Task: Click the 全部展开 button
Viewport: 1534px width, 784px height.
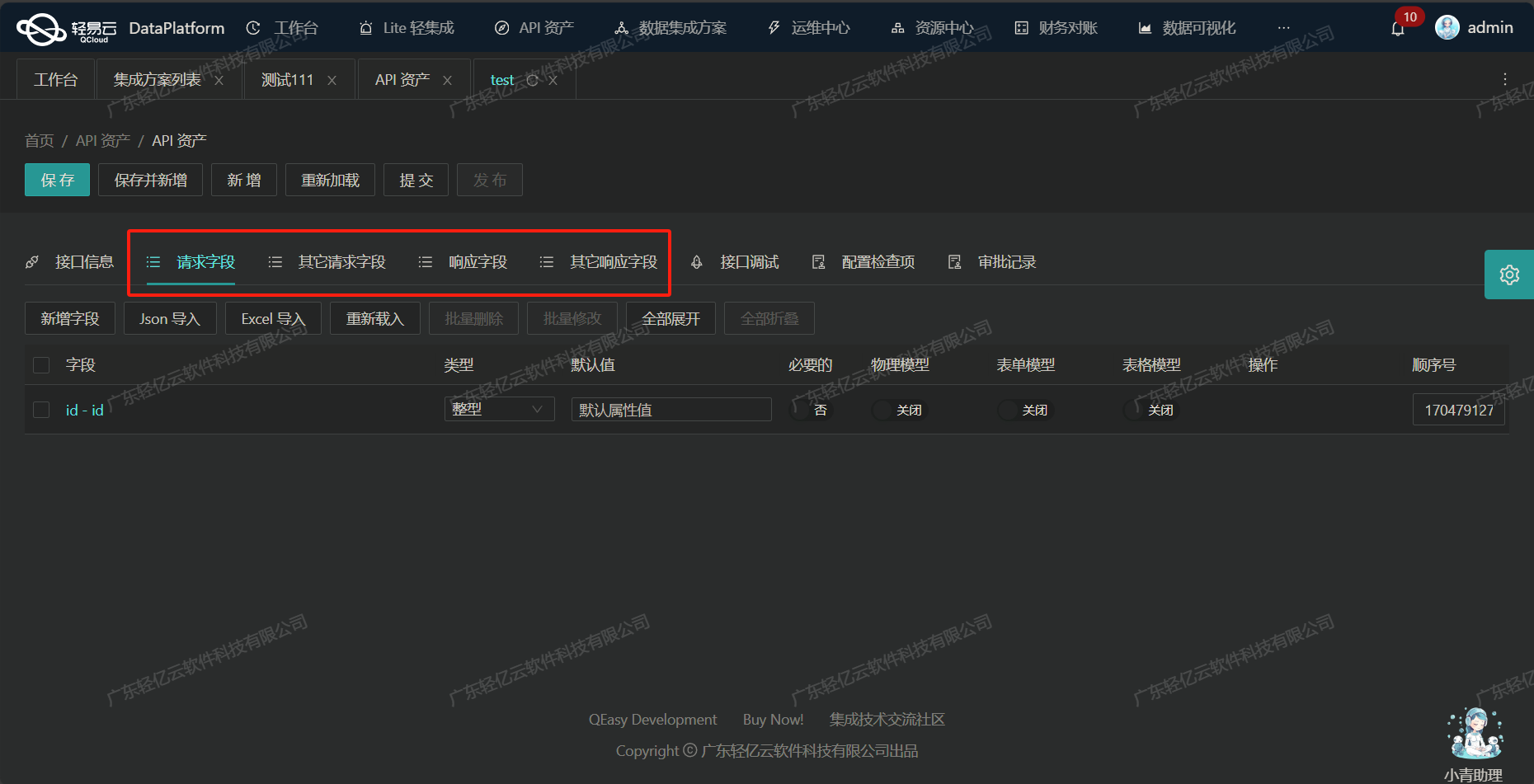Action: click(x=671, y=318)
